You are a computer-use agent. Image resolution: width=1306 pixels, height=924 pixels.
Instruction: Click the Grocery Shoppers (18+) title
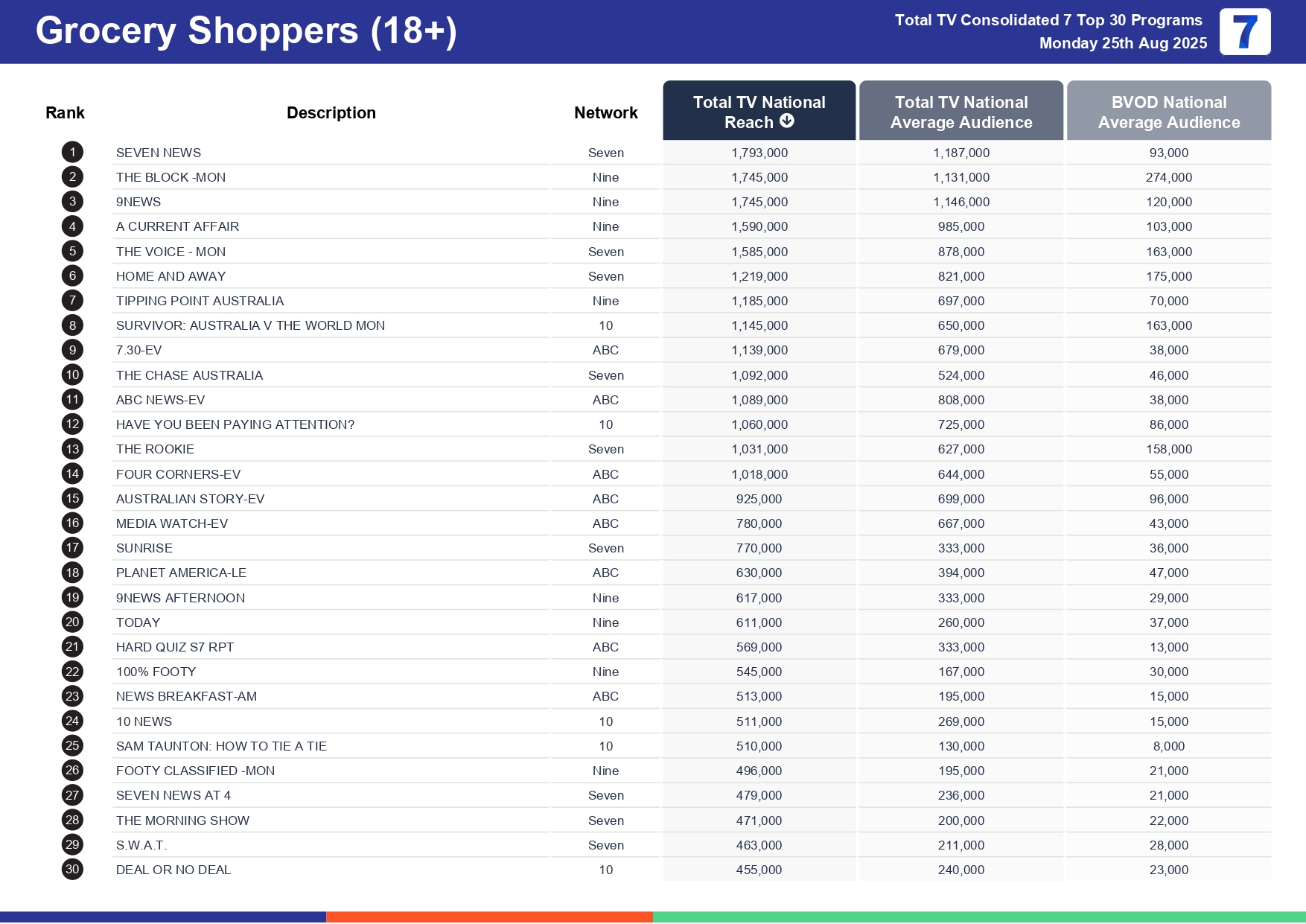(x=246, y=31)
